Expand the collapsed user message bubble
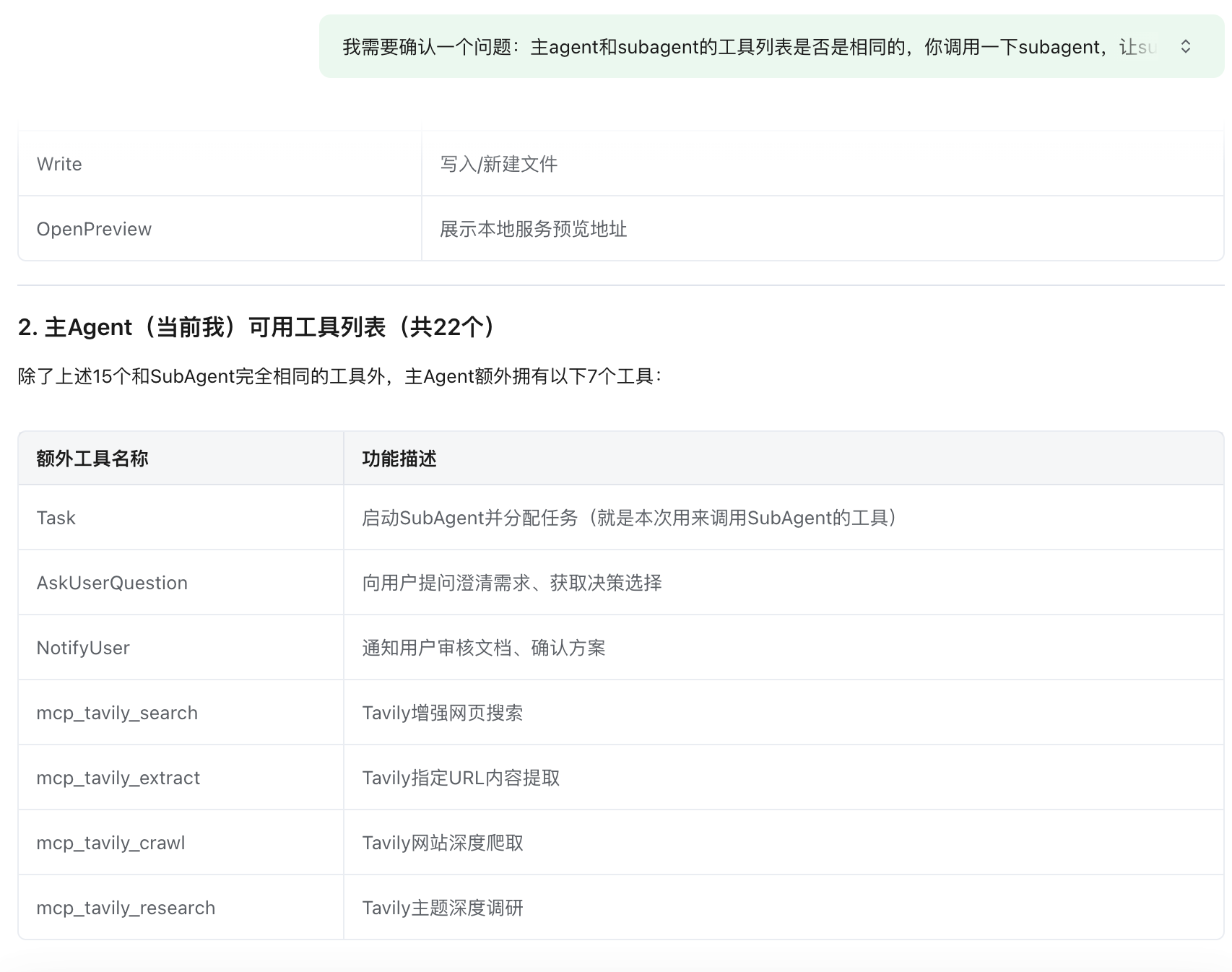This screenshot has width=1232, height=972. (1185, 47)
